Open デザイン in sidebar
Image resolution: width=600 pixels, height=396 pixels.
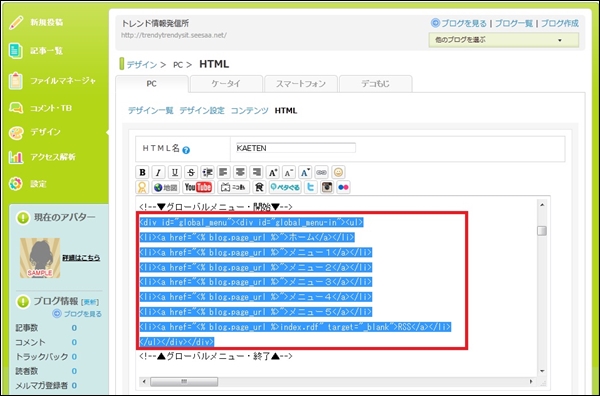[45, 132]
